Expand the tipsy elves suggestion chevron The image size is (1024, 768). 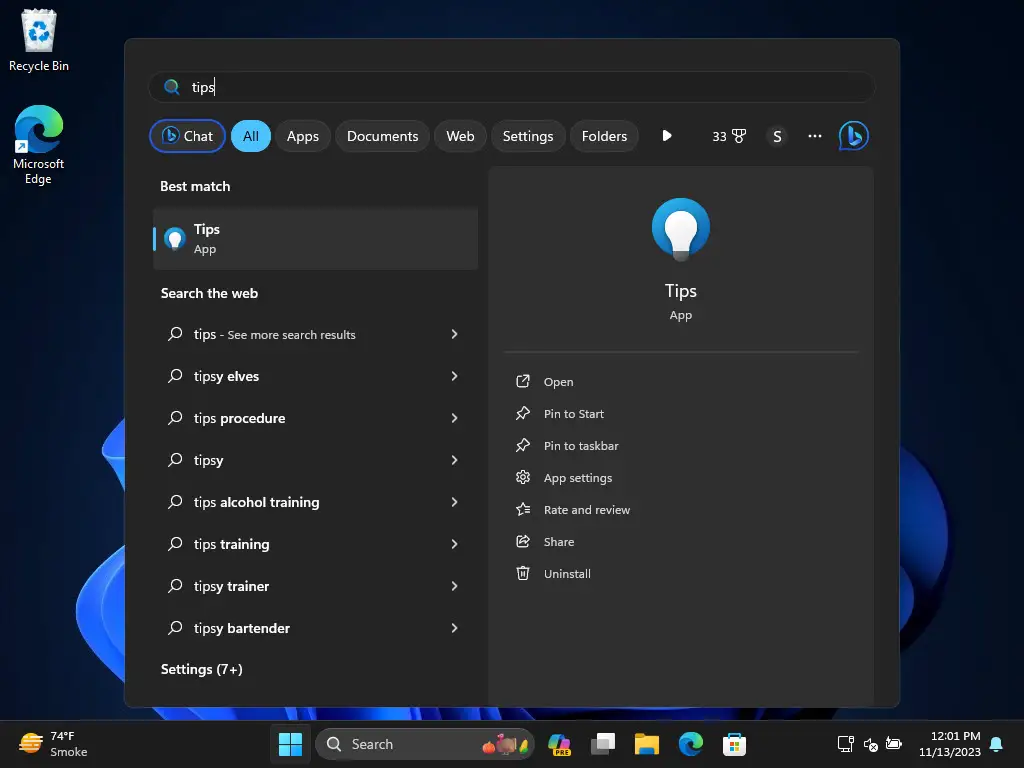tap(455, 376)
